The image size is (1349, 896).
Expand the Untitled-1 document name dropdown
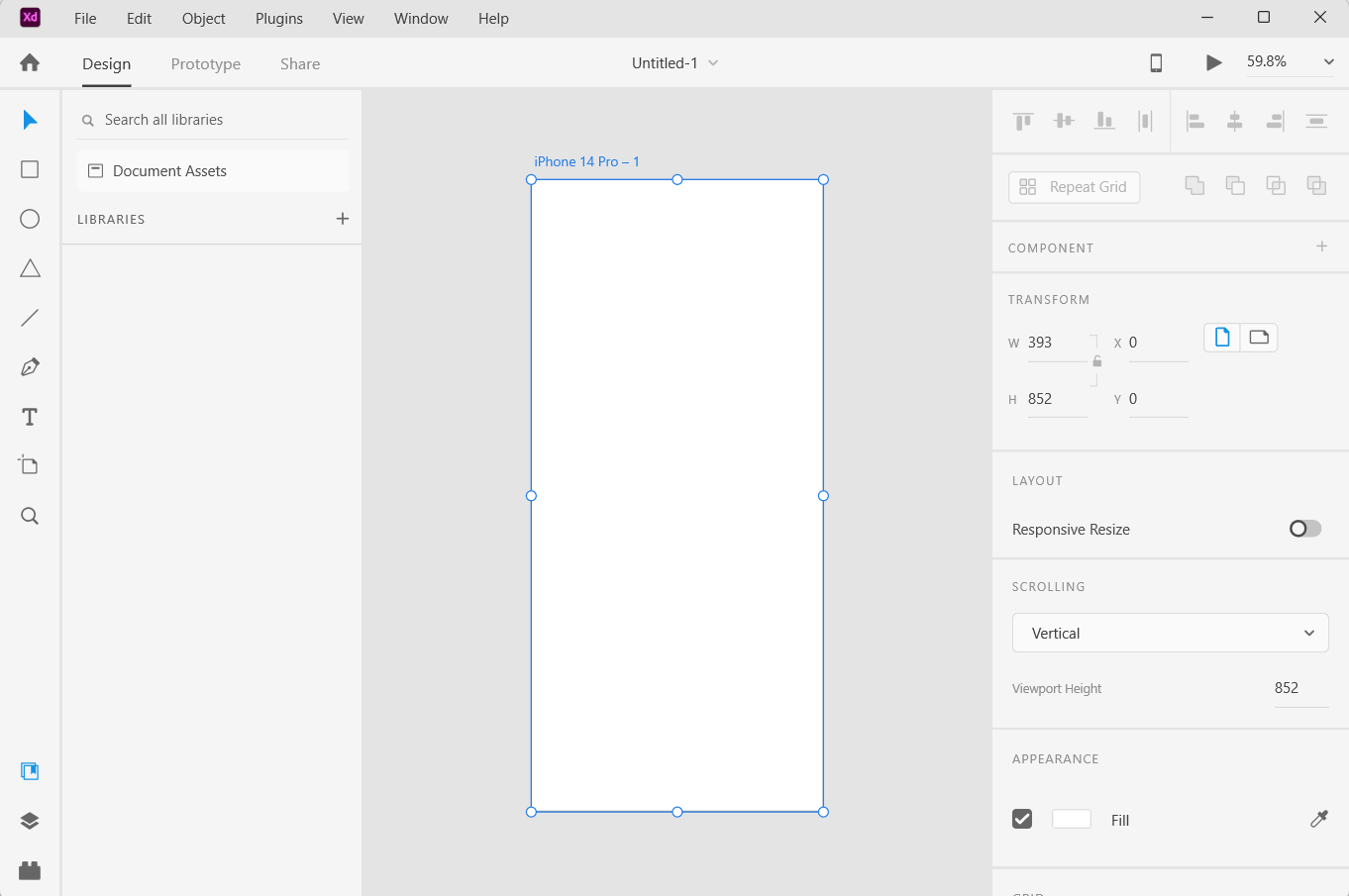click(x=712, y=62)
